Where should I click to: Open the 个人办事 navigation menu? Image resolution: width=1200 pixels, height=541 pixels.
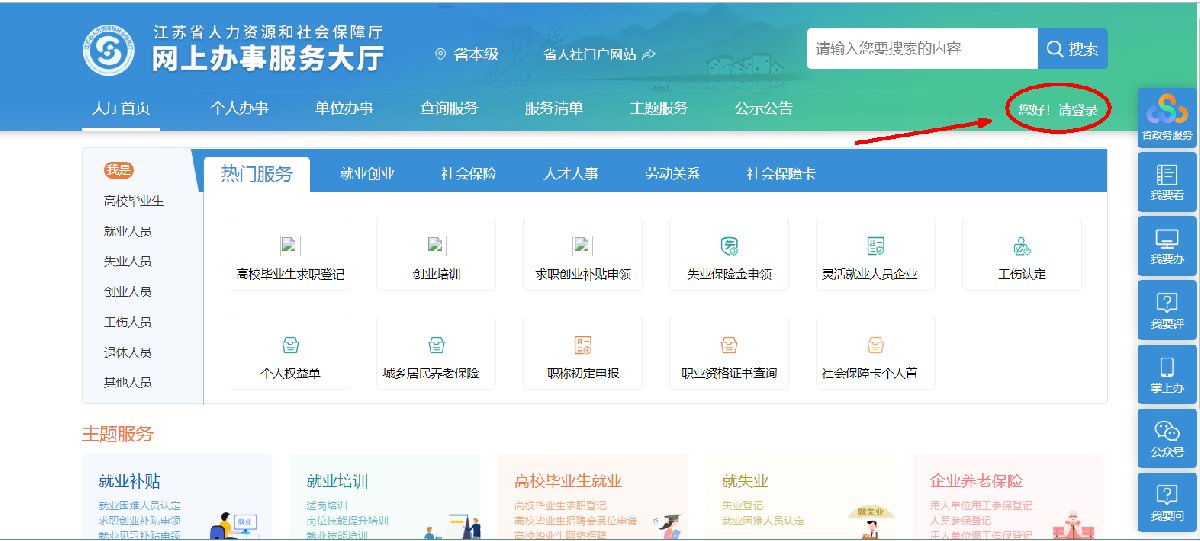click(239, 109)
